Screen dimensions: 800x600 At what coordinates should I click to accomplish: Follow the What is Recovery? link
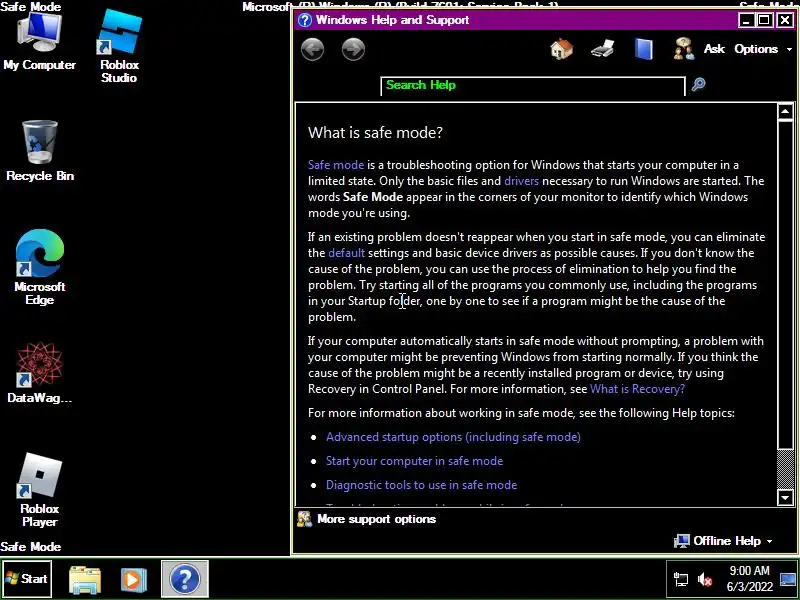(x=637, y=389)
